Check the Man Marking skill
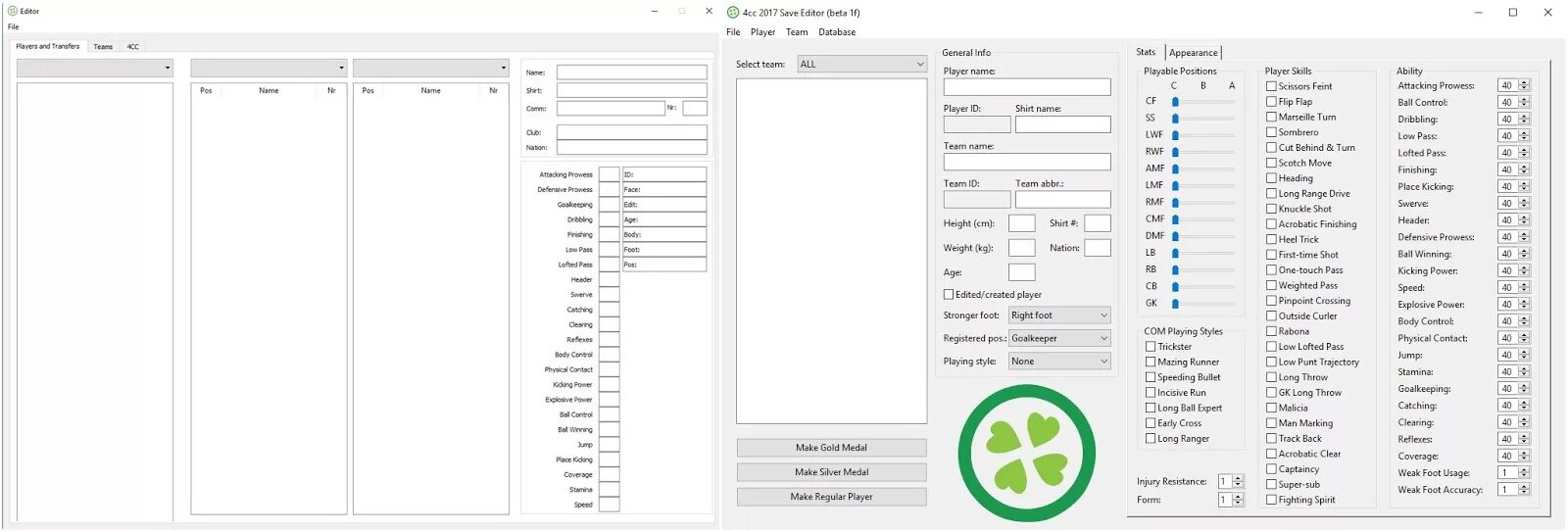1568x532 pixels. click(x=1271, y=423)
